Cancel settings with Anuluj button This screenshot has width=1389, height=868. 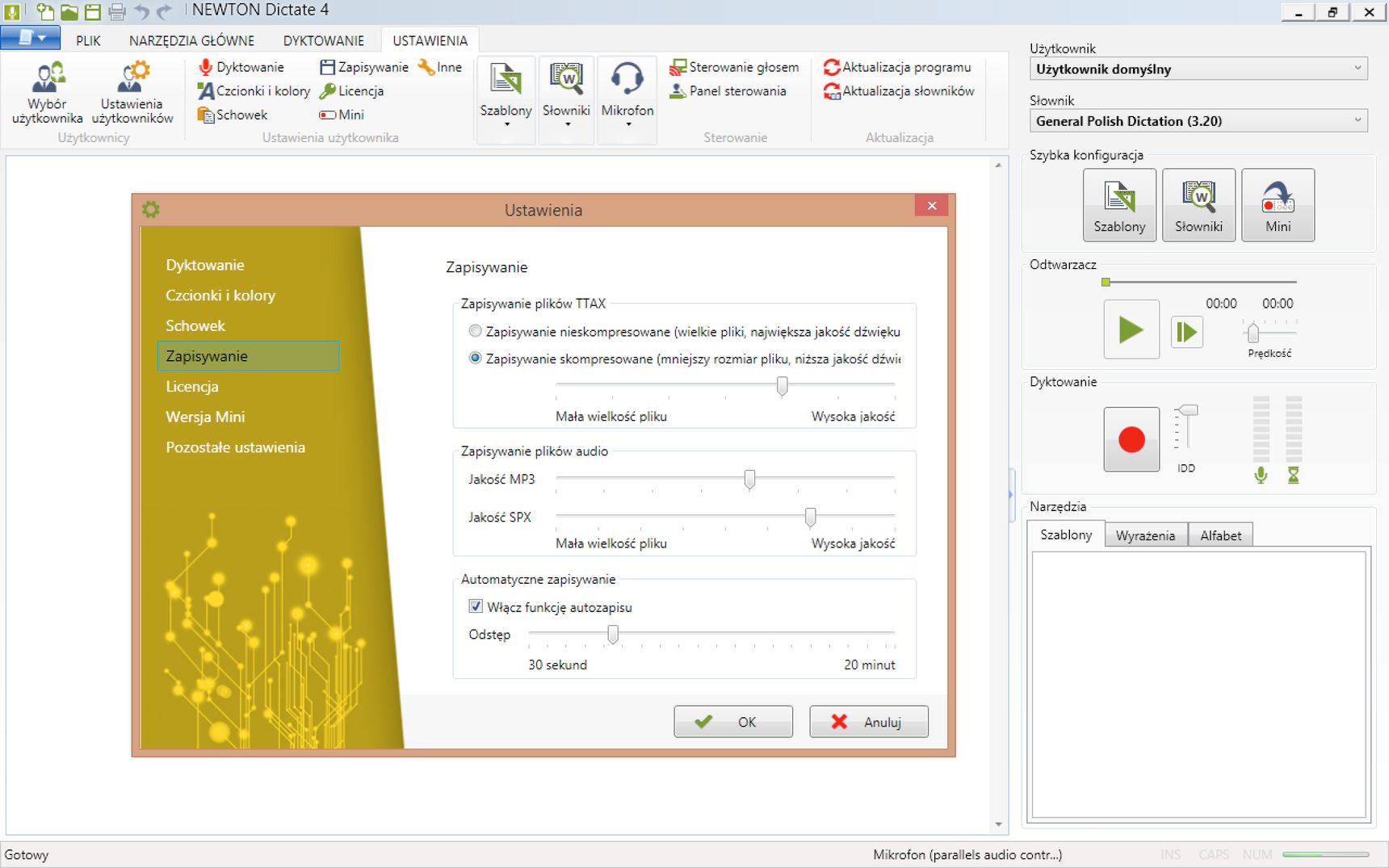(869, 722)
